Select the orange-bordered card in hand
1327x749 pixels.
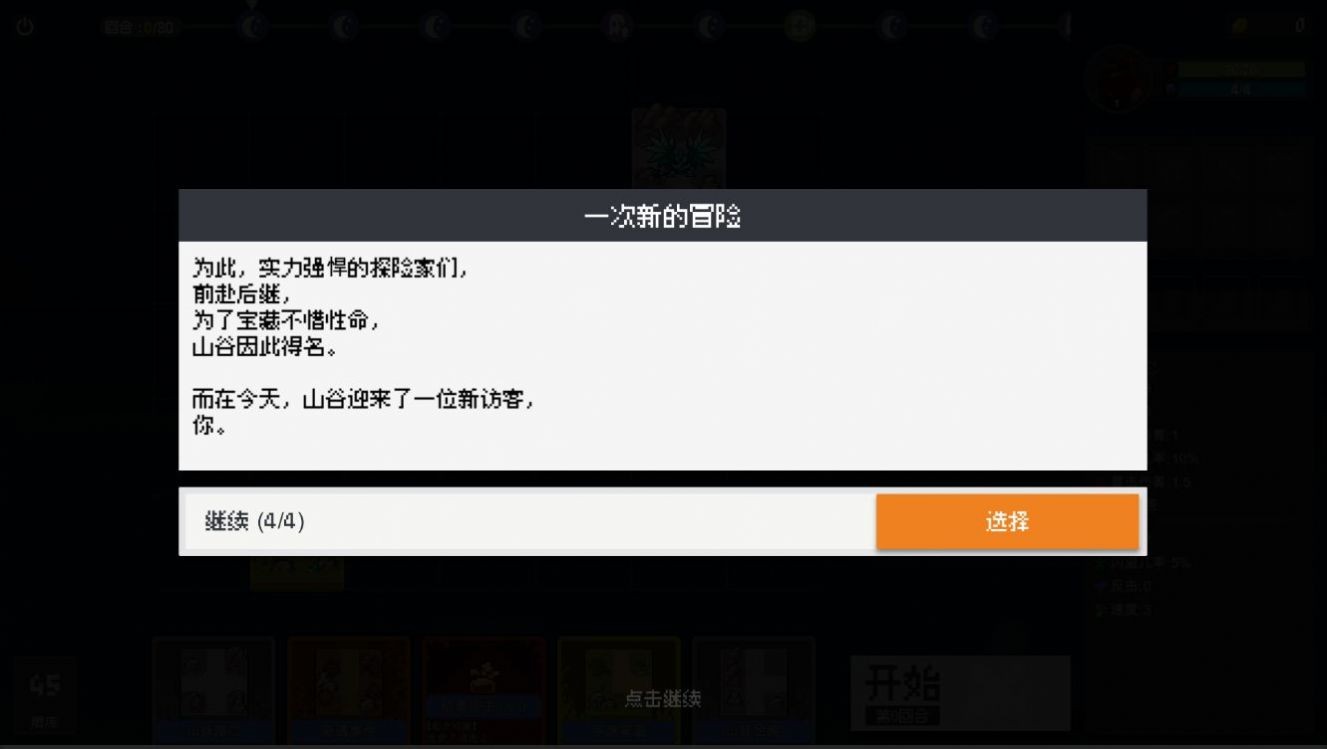pos(348,691)
